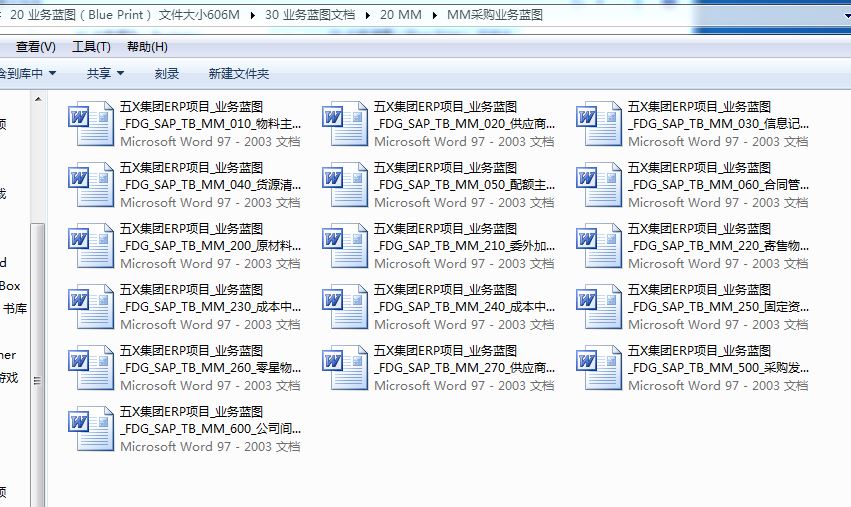Select the MM_060 合同管 Word file icon
This screenshot has width=851, height=507.
[x=599, y=185]
